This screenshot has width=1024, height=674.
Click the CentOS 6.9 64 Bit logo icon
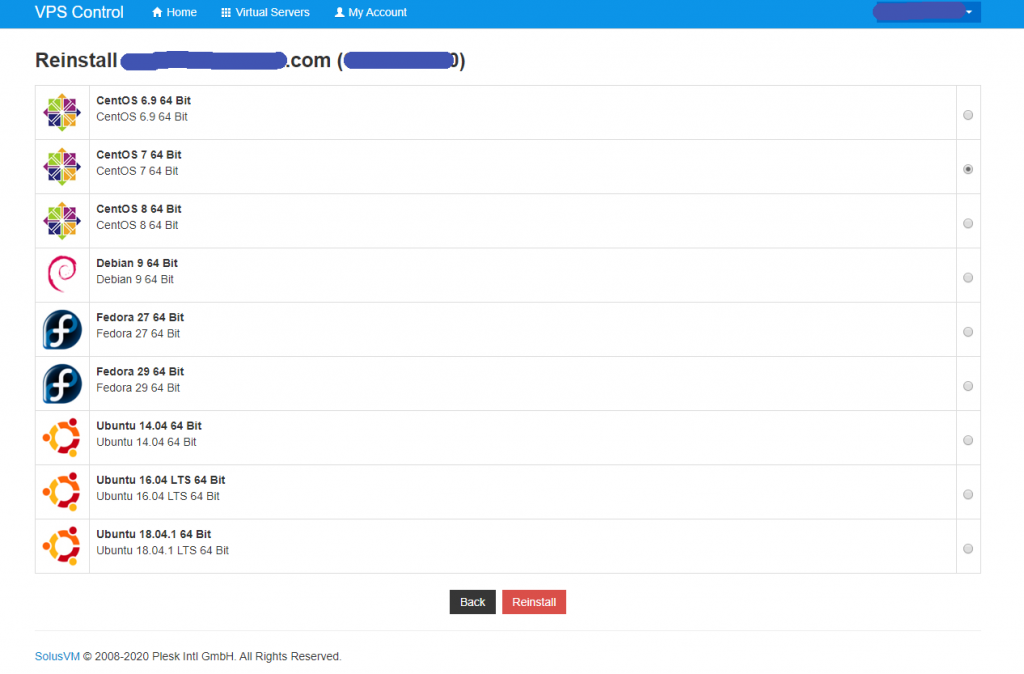coord(62,112)
